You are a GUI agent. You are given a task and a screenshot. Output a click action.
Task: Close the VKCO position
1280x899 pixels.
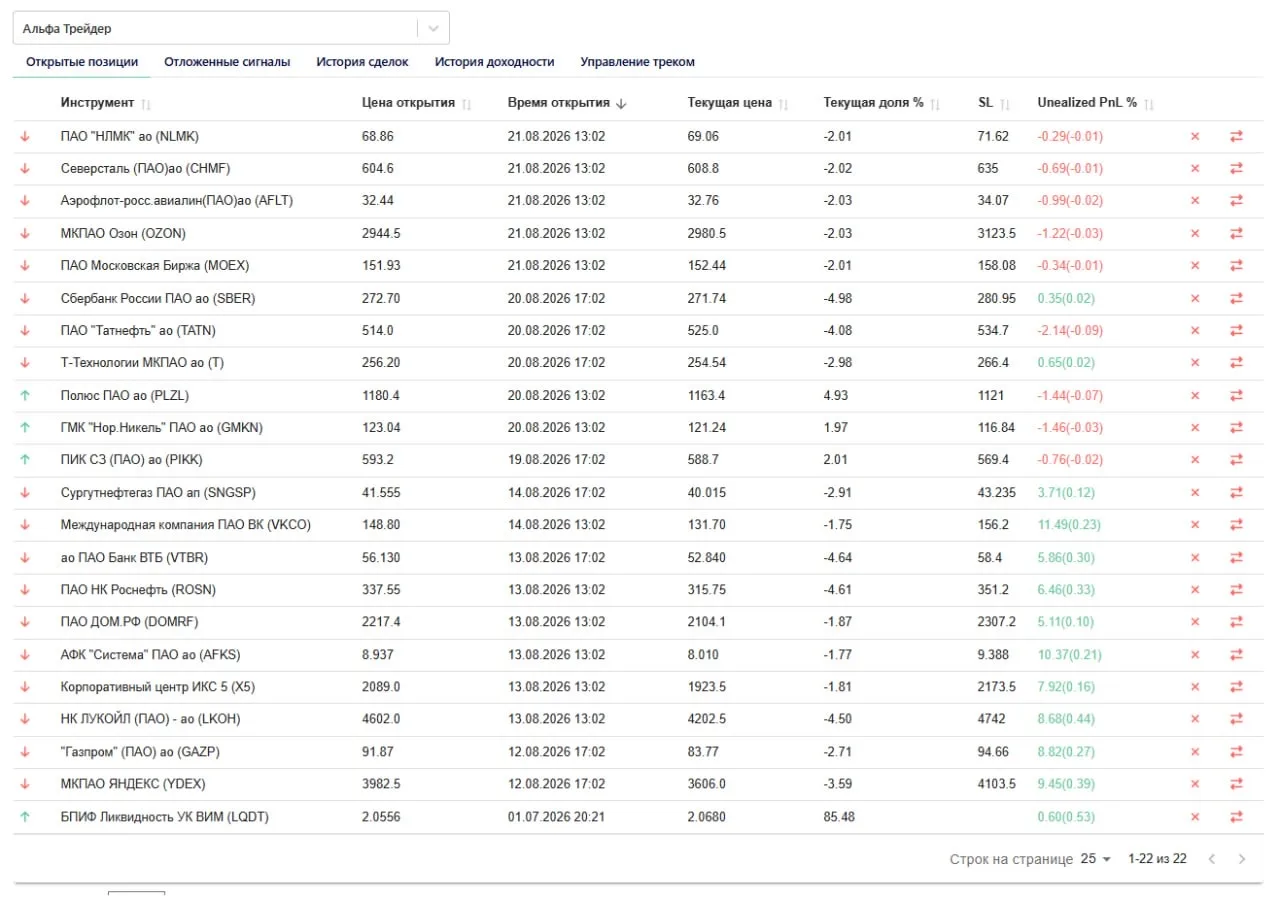pos(1194,525)
